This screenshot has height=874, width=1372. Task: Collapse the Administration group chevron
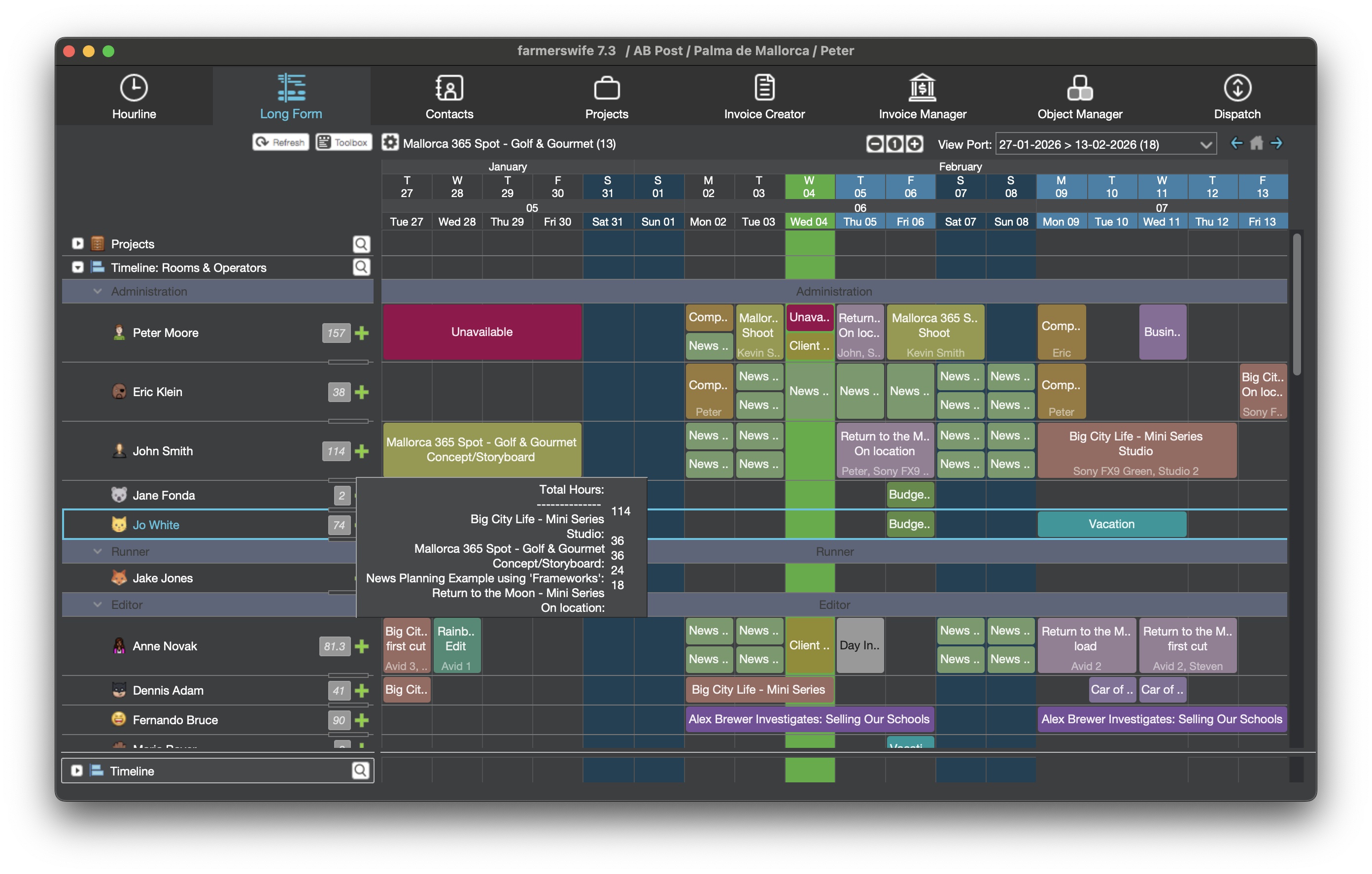(98, 291)
